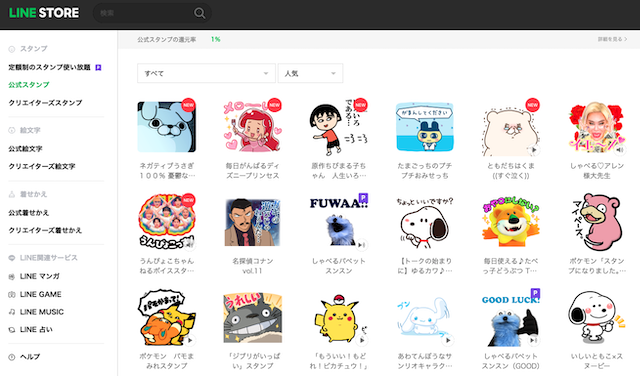
Task: Open the すべて category dropdown
Action: coord(206,73)
